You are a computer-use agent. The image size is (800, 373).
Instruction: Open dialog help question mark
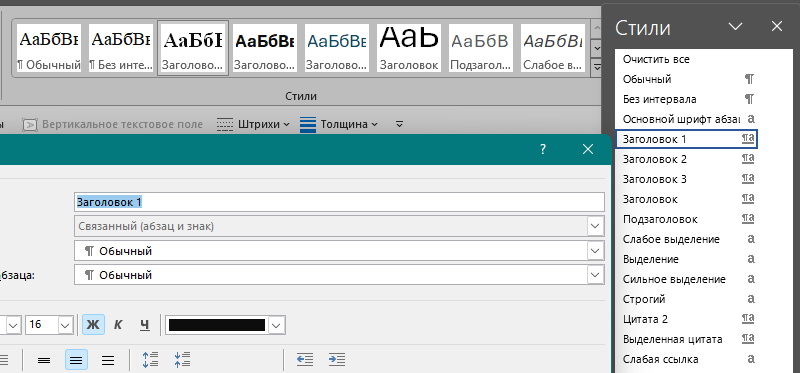coord(543,149)
